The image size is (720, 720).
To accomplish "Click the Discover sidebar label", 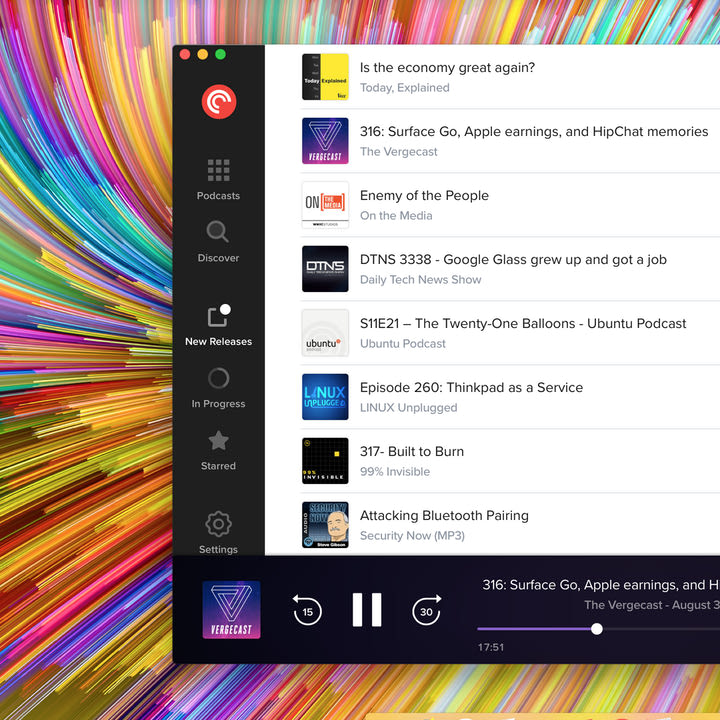I will click(219, 258).
